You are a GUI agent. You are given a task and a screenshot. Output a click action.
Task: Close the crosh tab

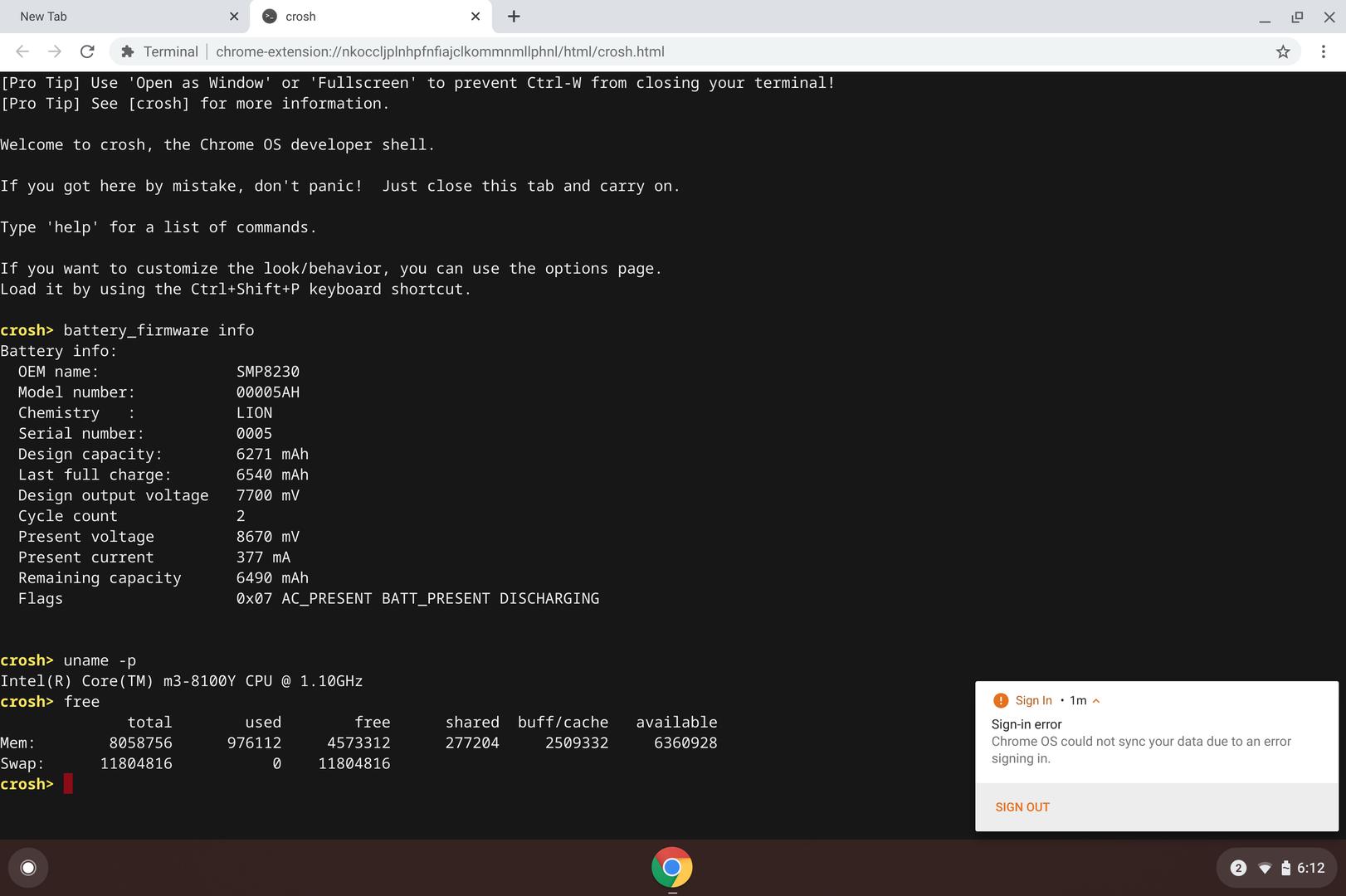(x=475, y=17)
